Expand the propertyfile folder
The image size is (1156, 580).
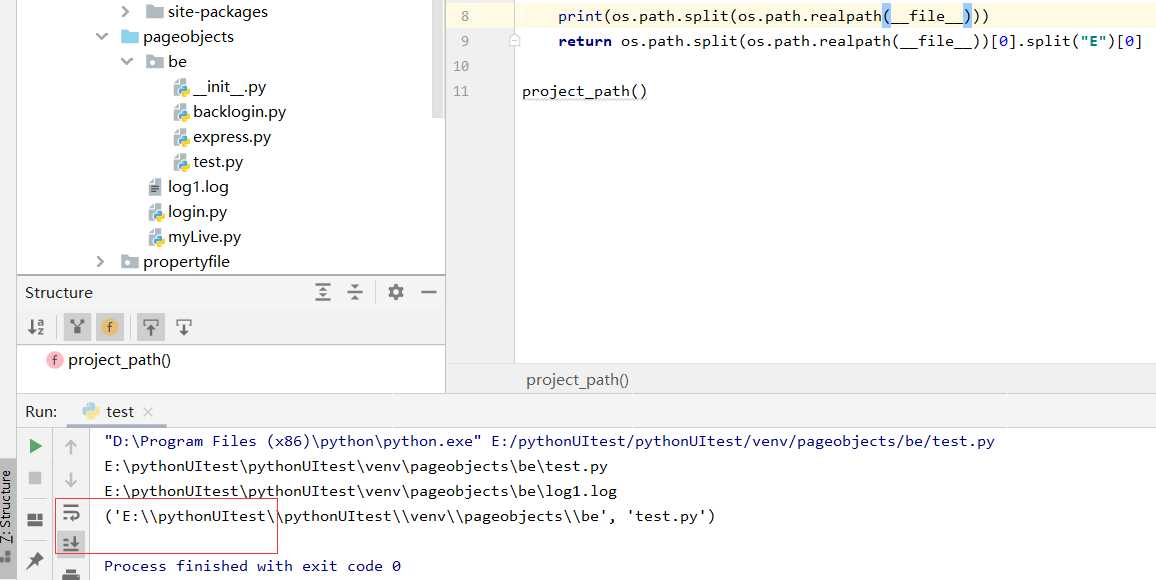(102, 262)
